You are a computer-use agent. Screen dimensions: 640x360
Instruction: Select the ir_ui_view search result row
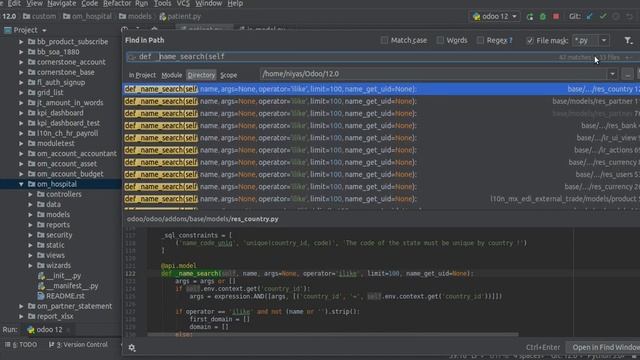pyautogui.click(x=381, y=138)
